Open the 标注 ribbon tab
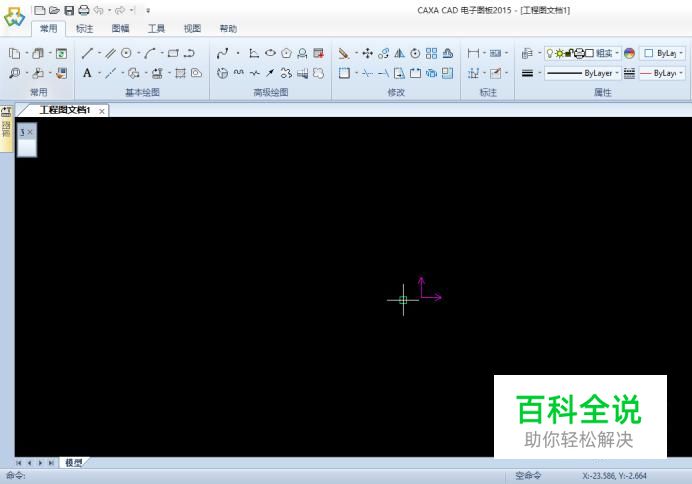Image resolution: width=692 pixels, height=484 pixels. [x=85, y=29]
